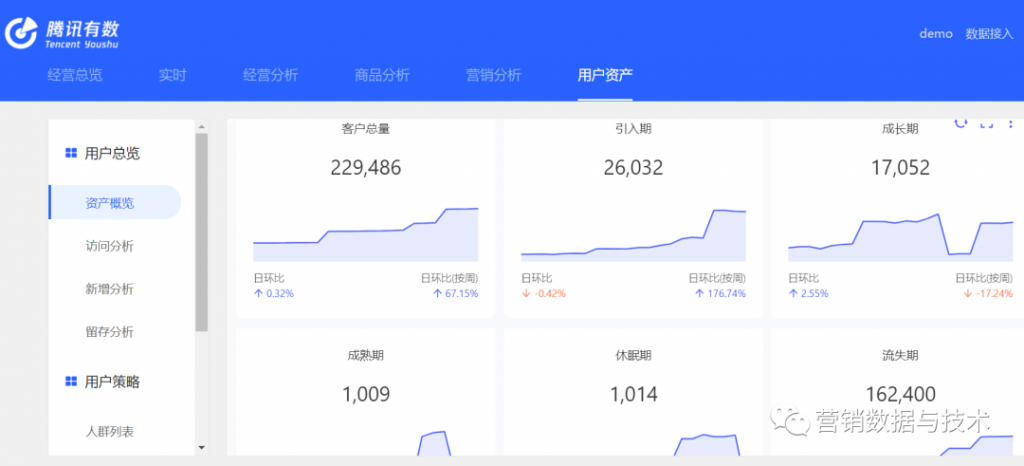Select the 营销分析 tab

pos(493,75)
